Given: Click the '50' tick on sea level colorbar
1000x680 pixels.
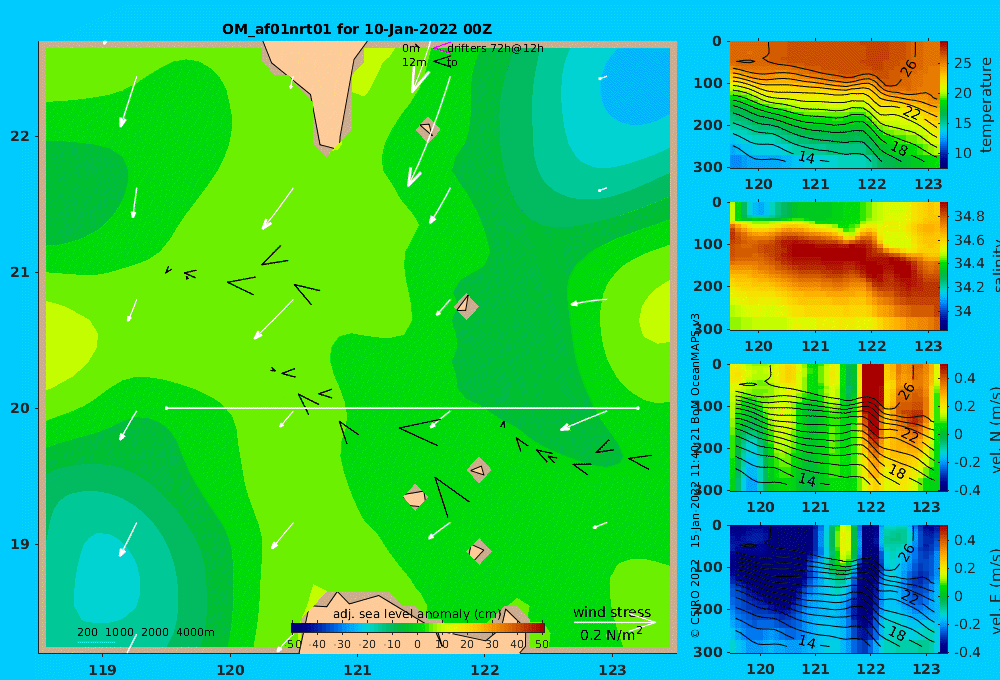Looking at the screenshot, I should click(541, 644).
